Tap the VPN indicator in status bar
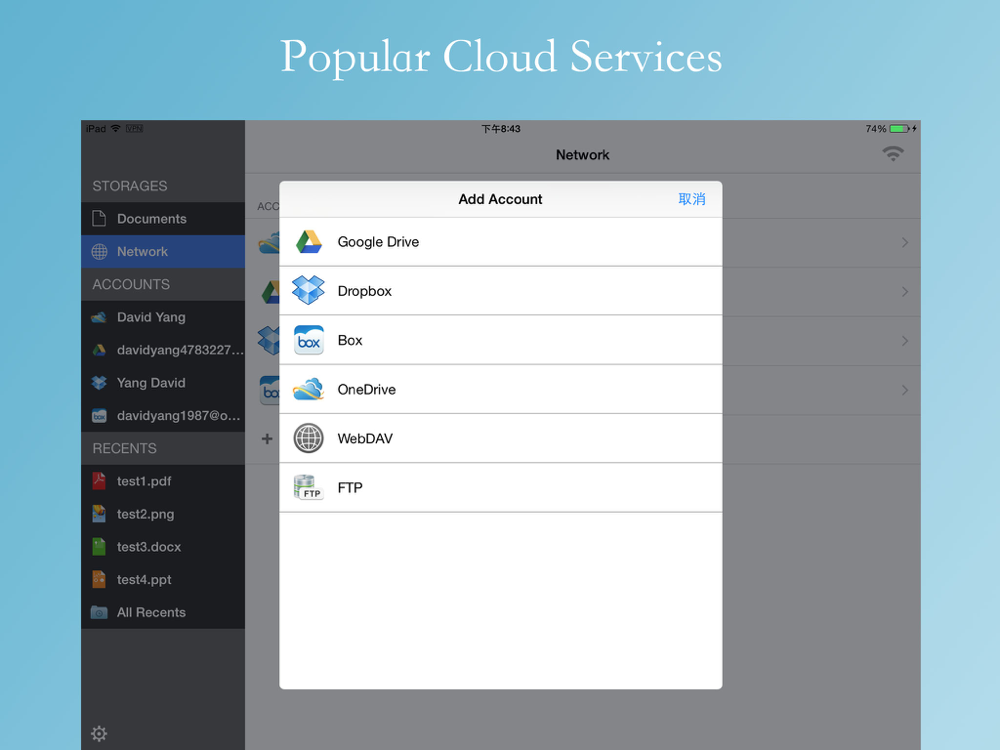The height and width of the screenshot is (750, 1000). 134,128
